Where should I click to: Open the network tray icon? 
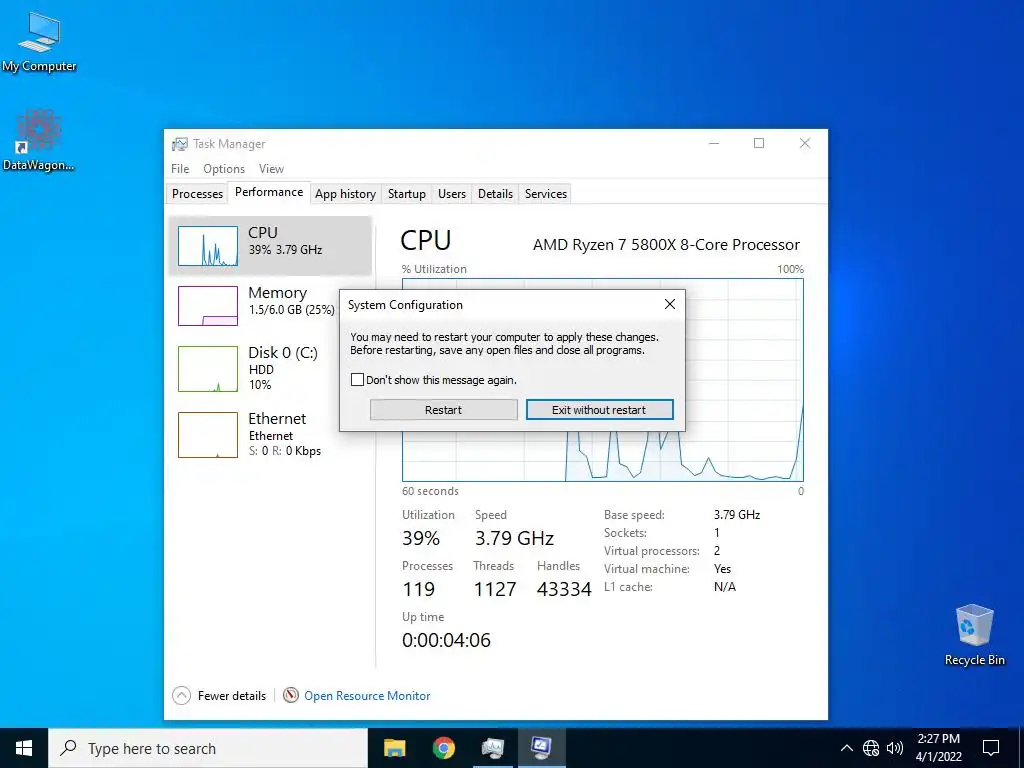pos(871,748)
